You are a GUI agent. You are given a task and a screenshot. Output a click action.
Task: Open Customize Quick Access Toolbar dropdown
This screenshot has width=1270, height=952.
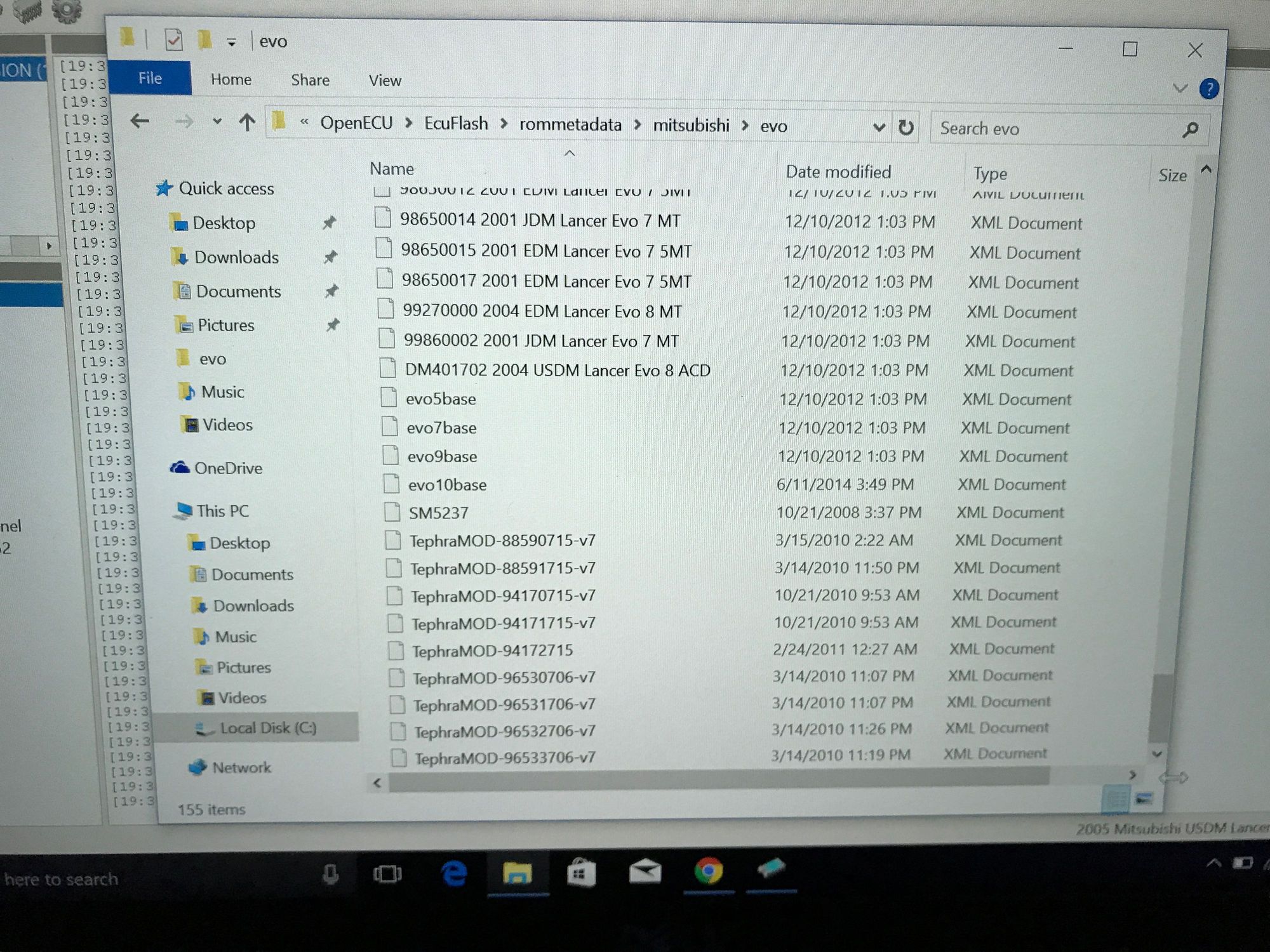pyautogui.click(x=232, y=43)
